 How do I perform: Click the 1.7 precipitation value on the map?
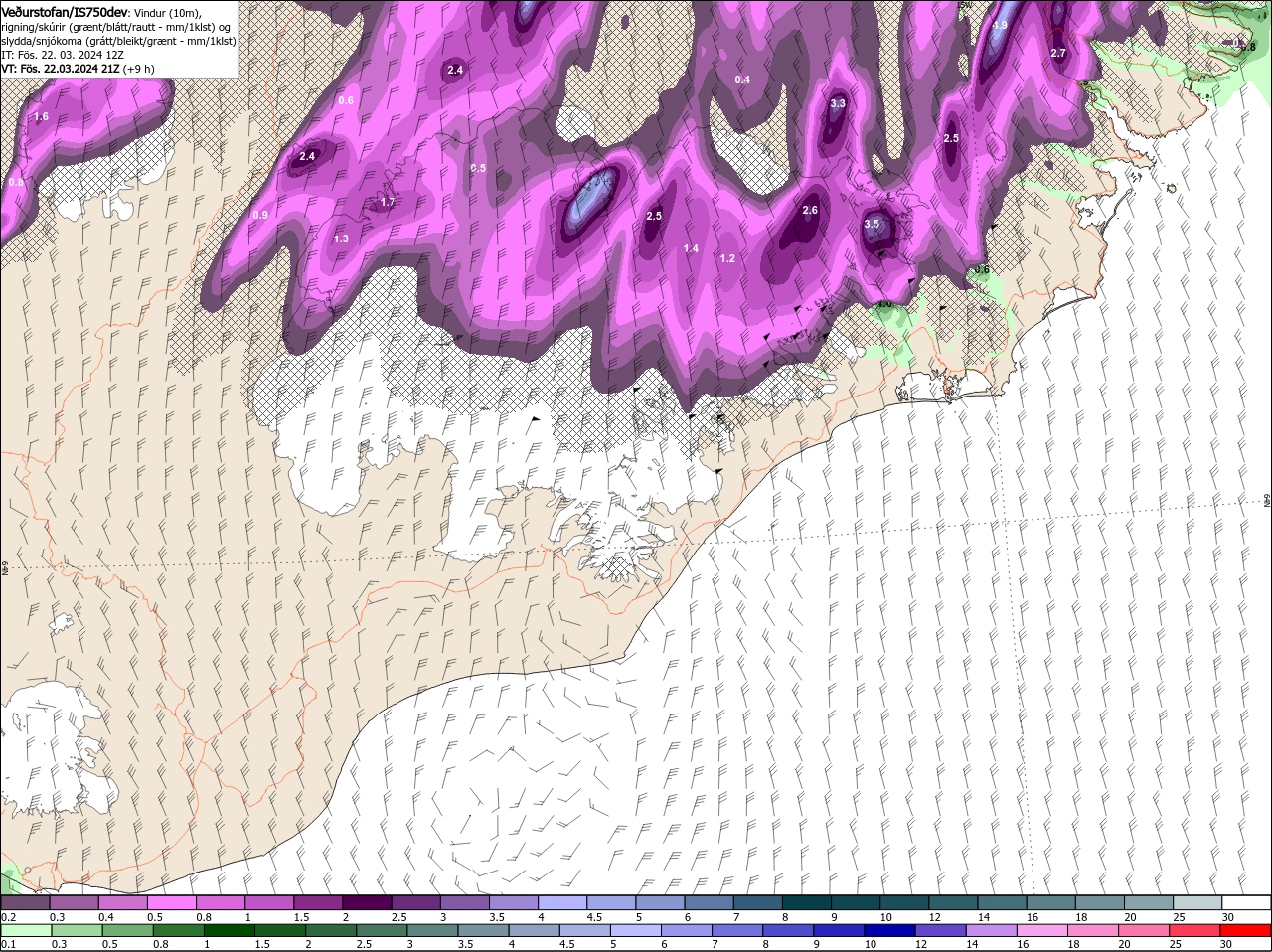point(388,202)
